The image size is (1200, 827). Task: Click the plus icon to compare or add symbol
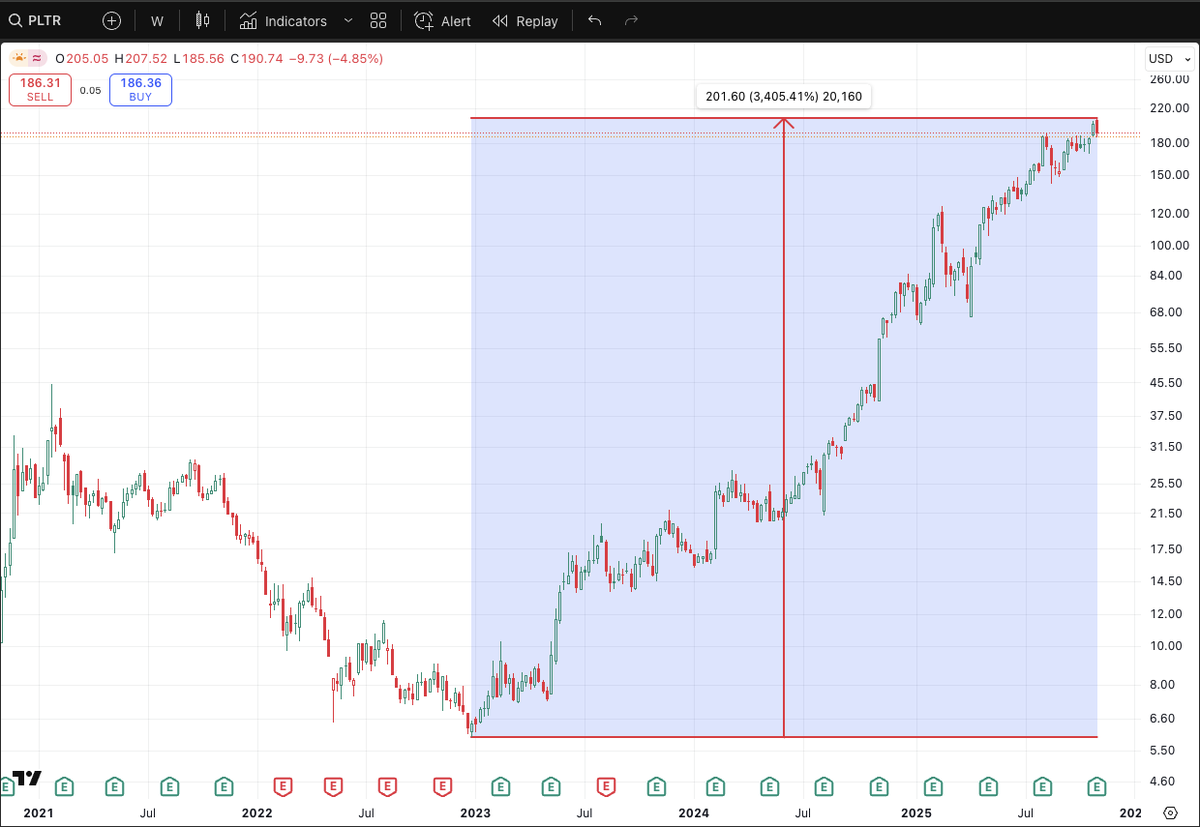click(x=112, y=21)
